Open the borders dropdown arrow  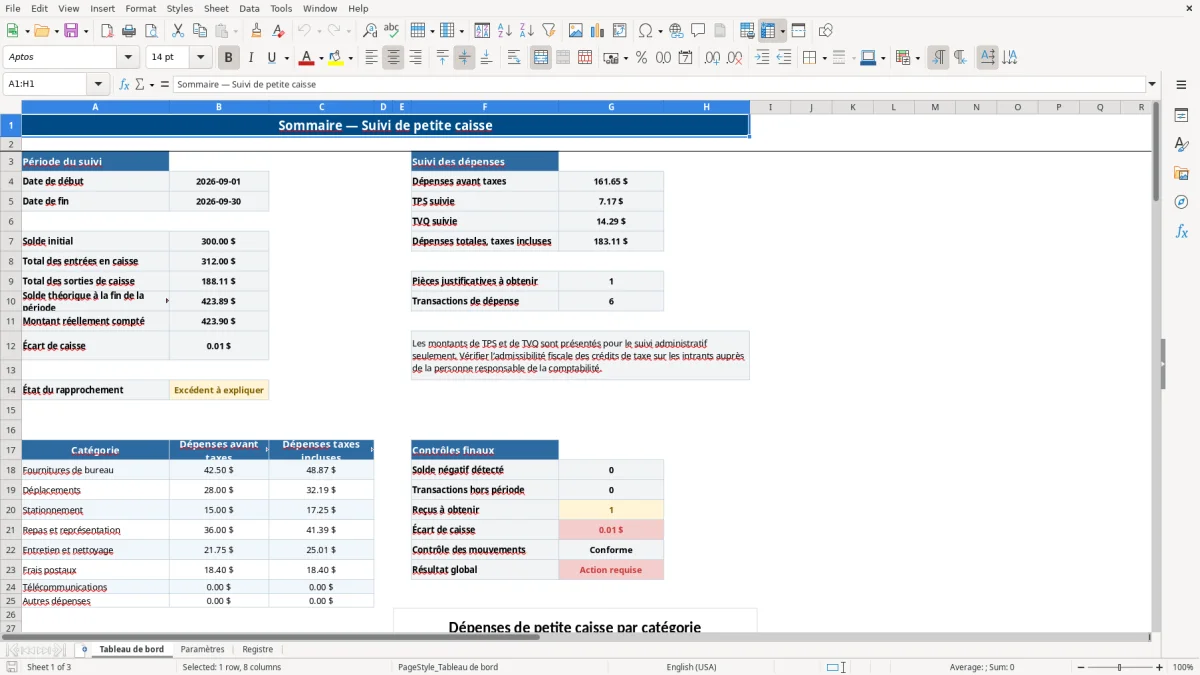point(824,58)
